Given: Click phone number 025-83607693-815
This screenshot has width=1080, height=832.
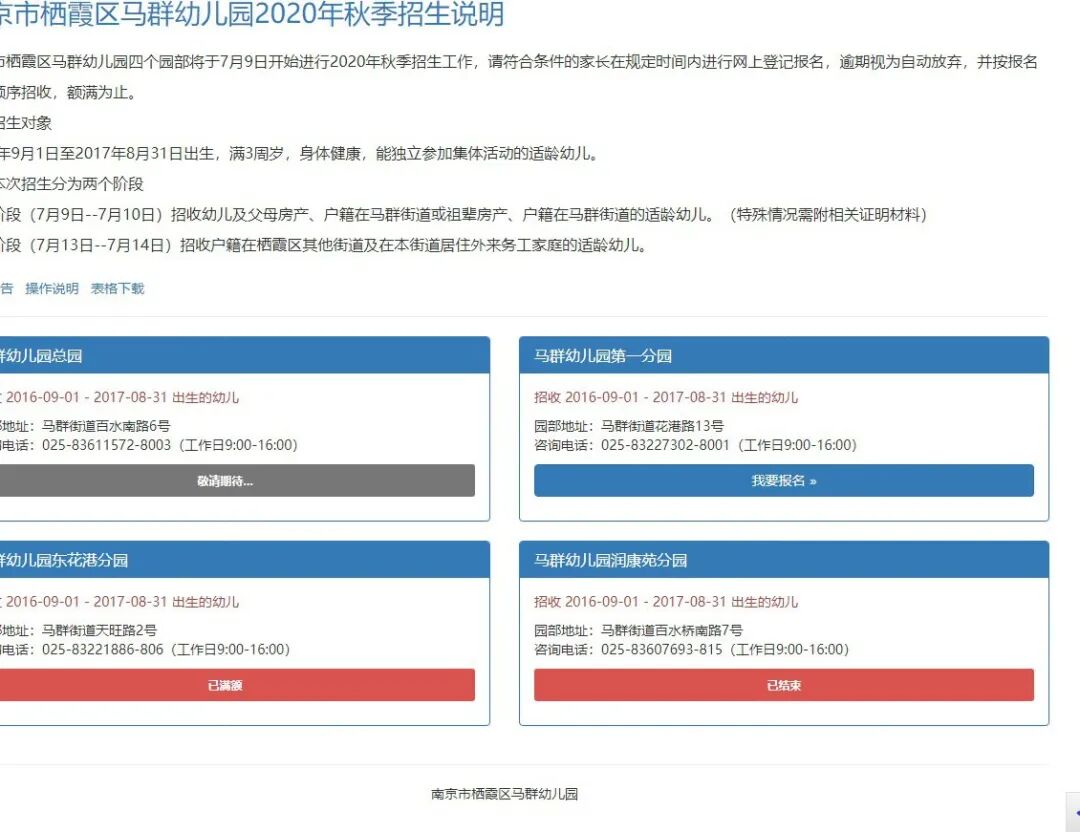Looking at the screenshot, I should tap(662, 649).
